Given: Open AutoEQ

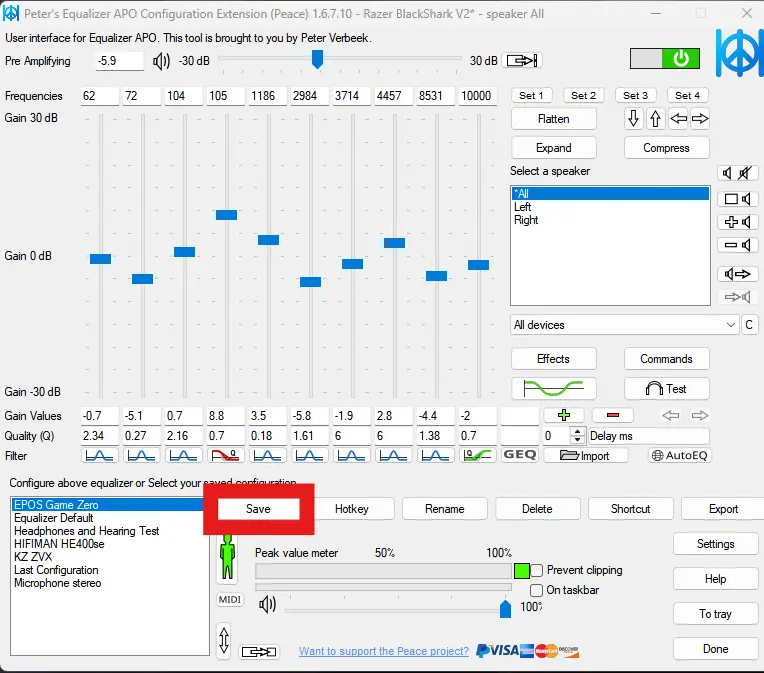Looking at the screenshot, I should tap(680, 455).
